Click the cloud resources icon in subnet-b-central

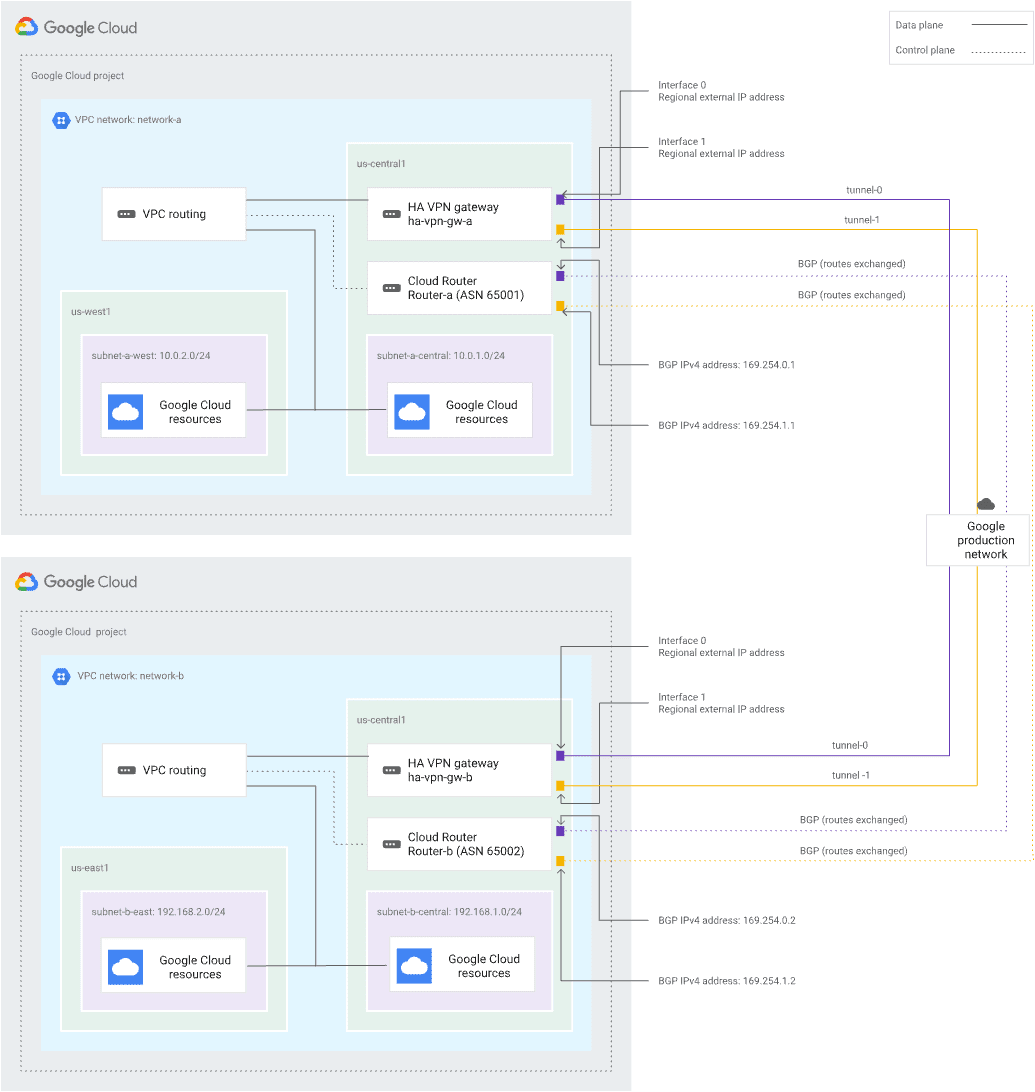[x=414, y=965]
